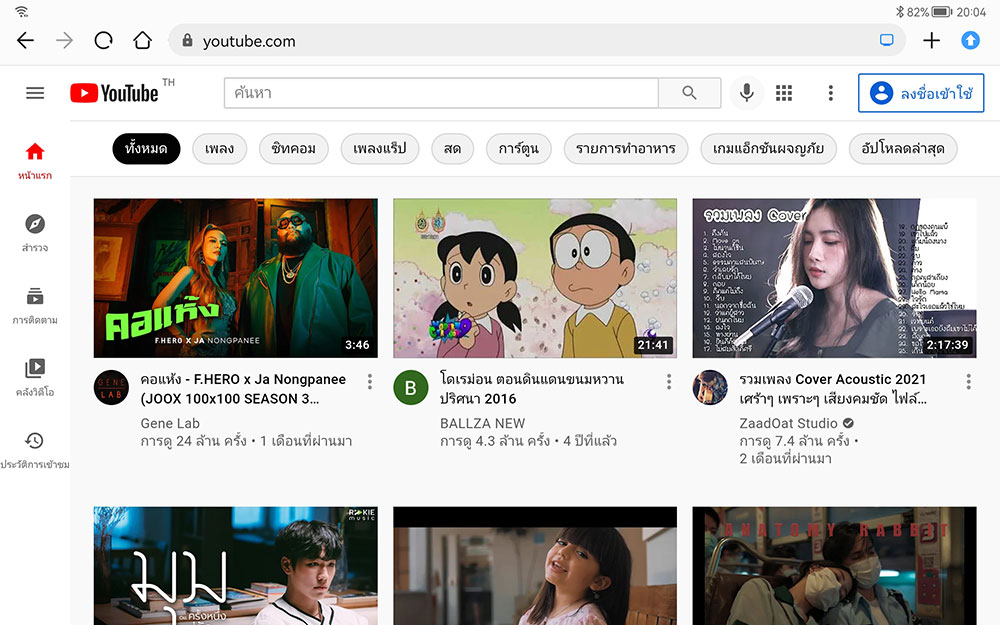Image resolution: width=1000 pixels, height=625 pixels.
Task: Select the เพลง filter chip
Action: pyautogui.click(x=219, y=149)
